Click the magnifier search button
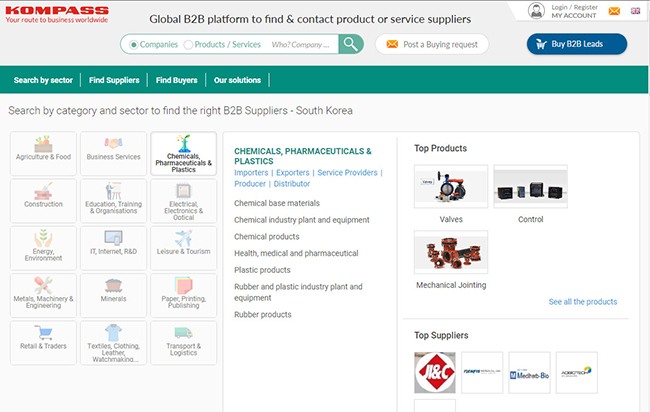650x412 pixels. [351, 44]
